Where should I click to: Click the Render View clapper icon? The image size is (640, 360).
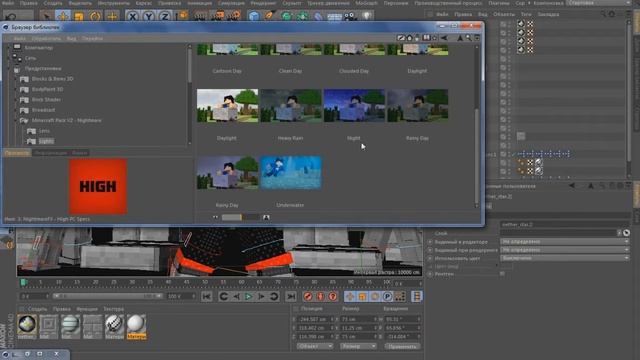click(x=200, y=16)
